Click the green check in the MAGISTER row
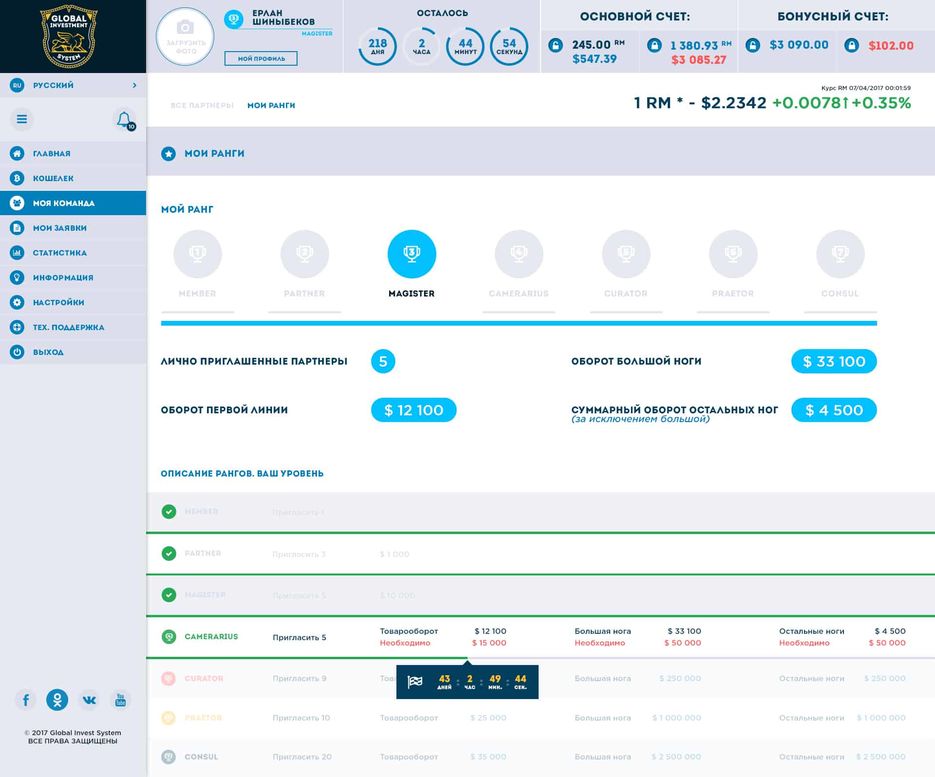 [169, 595]
